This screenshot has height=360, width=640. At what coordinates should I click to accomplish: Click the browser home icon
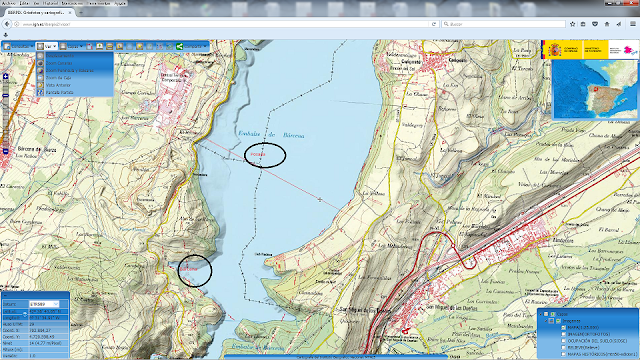pyautogui.click(x=607, y=24)
